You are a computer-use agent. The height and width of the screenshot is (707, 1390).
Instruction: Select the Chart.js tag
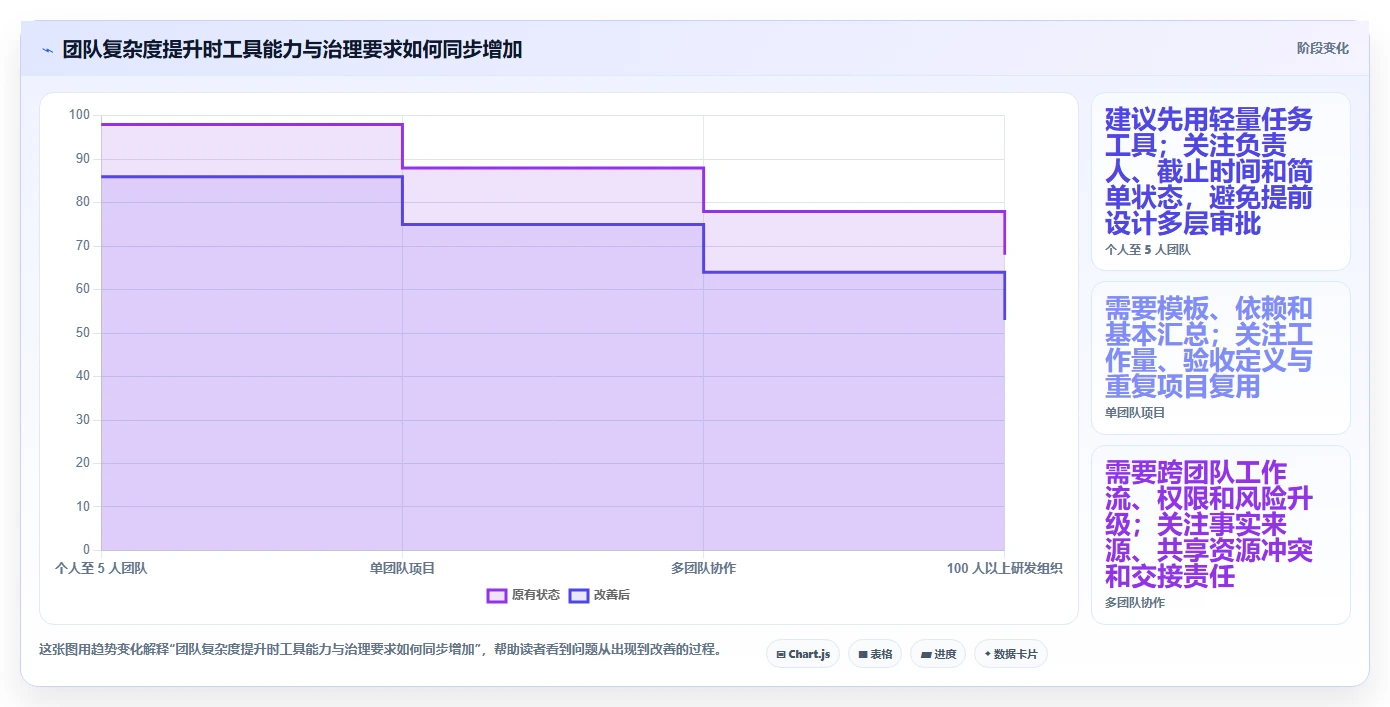click(x=803, y=654)
